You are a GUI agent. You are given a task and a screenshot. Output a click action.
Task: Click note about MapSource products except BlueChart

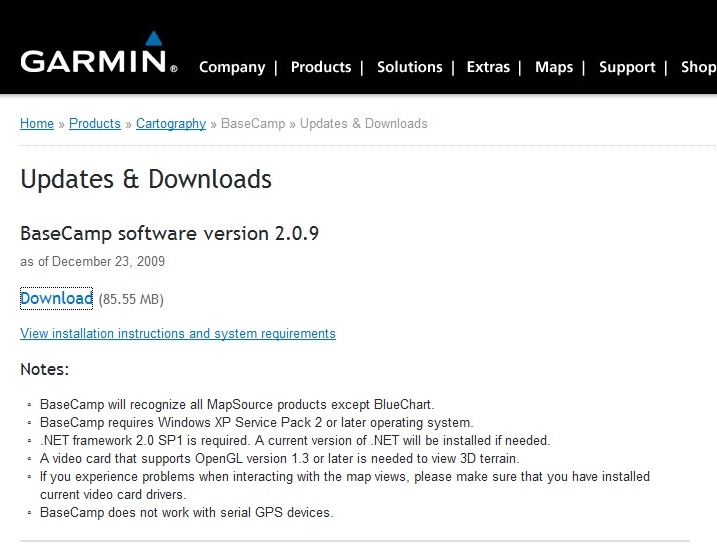pos(237,405)
